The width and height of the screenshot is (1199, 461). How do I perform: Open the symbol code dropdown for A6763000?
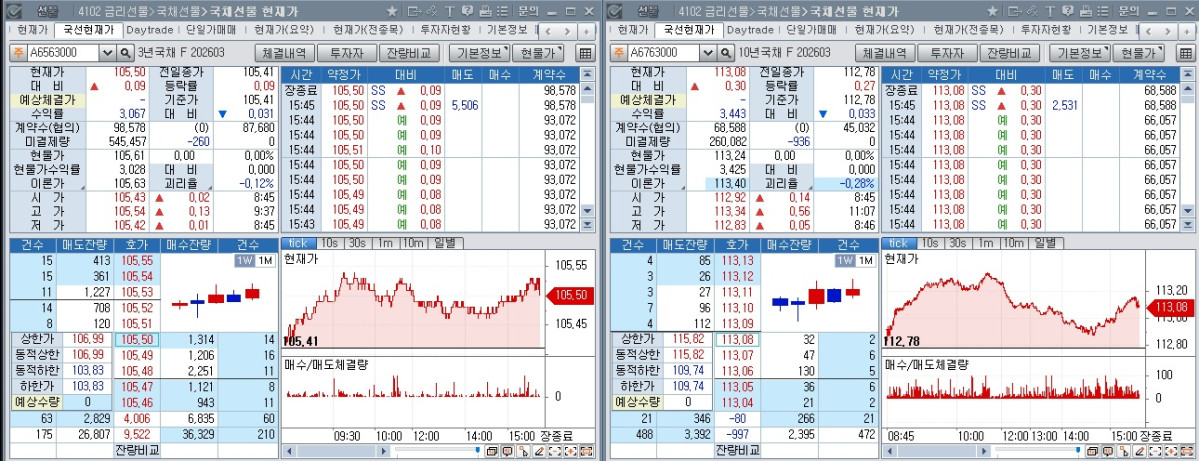pos(708,53)
